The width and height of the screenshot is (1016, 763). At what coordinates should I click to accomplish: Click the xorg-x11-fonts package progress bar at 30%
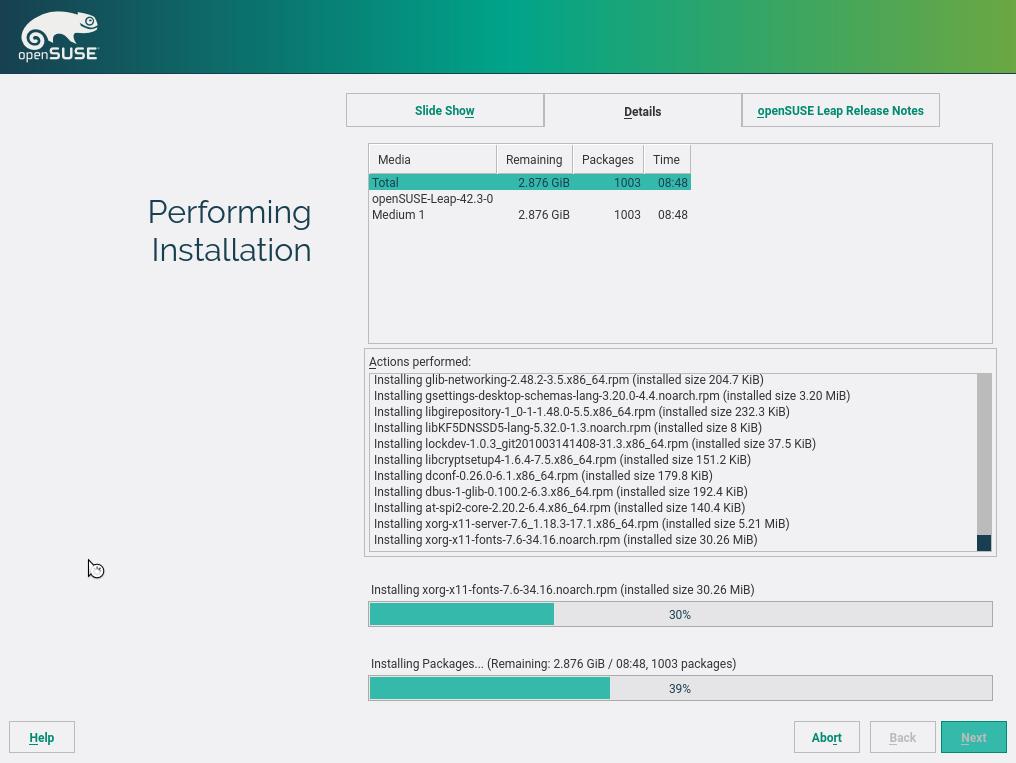click(680, 615)
